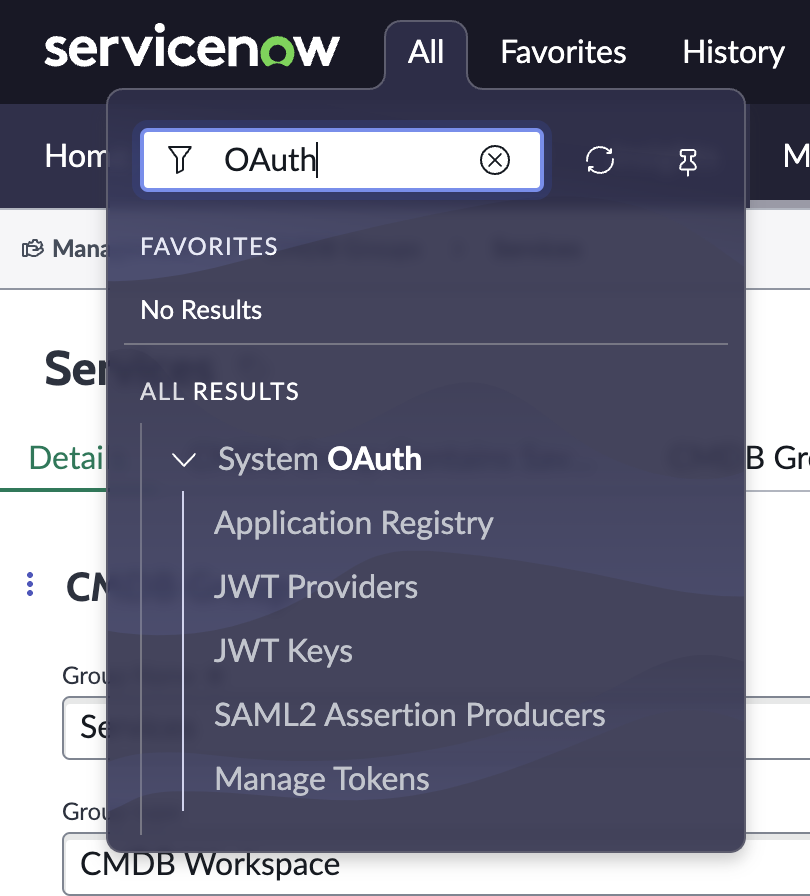Open the Favorites menu
Viewport: 810px width, 896px height.
pos(563,53)
